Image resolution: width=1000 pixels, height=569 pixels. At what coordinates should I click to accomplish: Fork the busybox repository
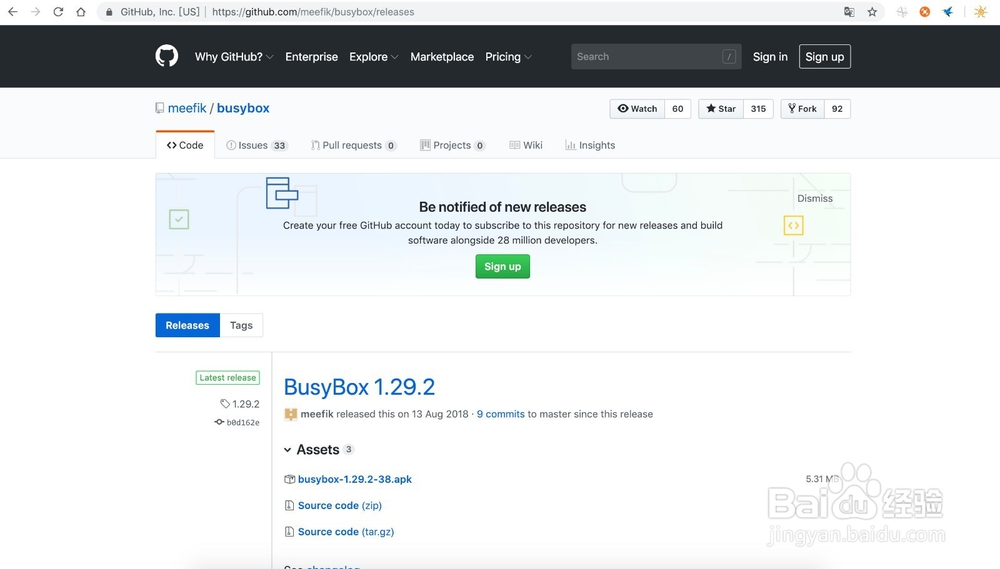coord(802,108)
